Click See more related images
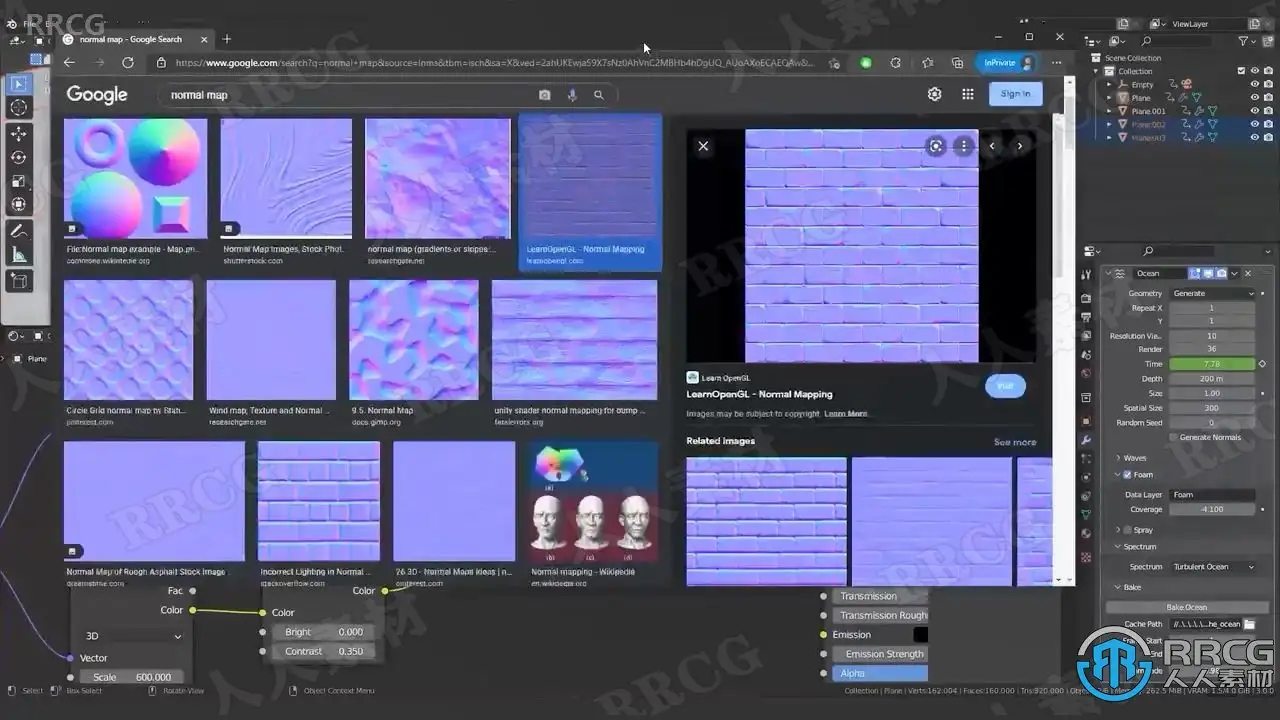The height and width of the screenshot is (720, 1280). point(1015,442)
